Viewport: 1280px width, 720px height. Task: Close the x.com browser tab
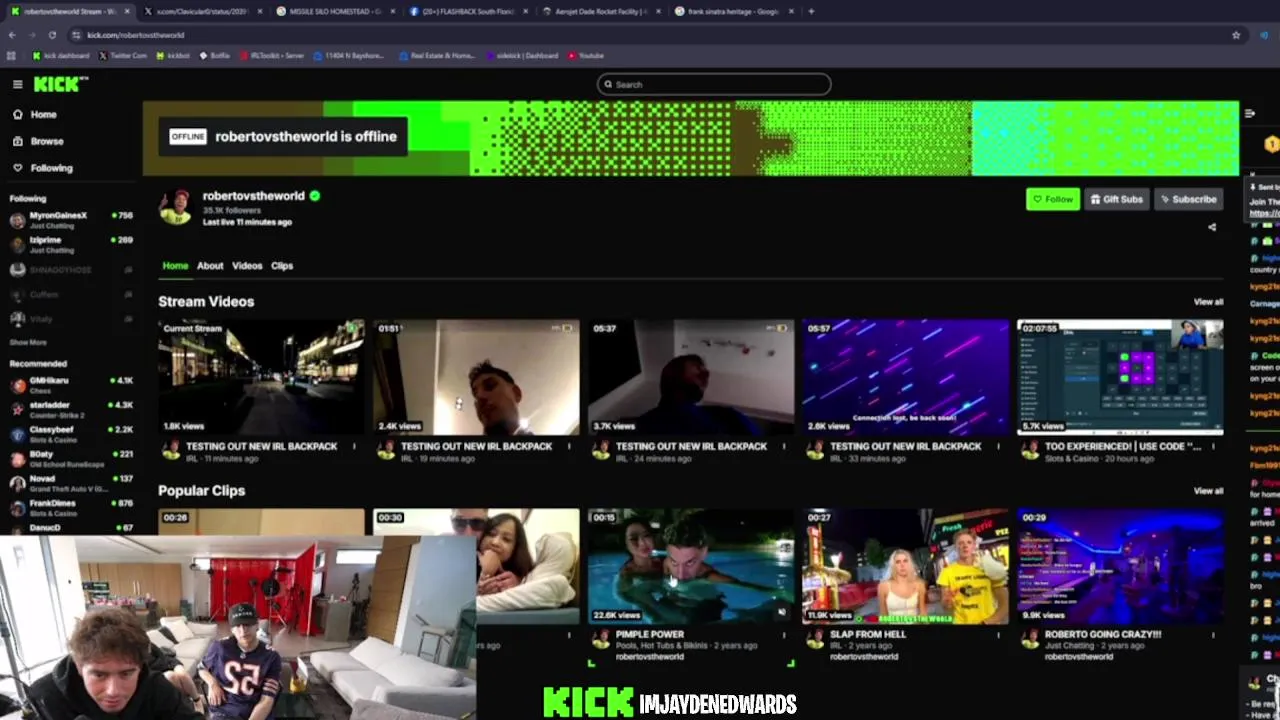pos(260,11)
